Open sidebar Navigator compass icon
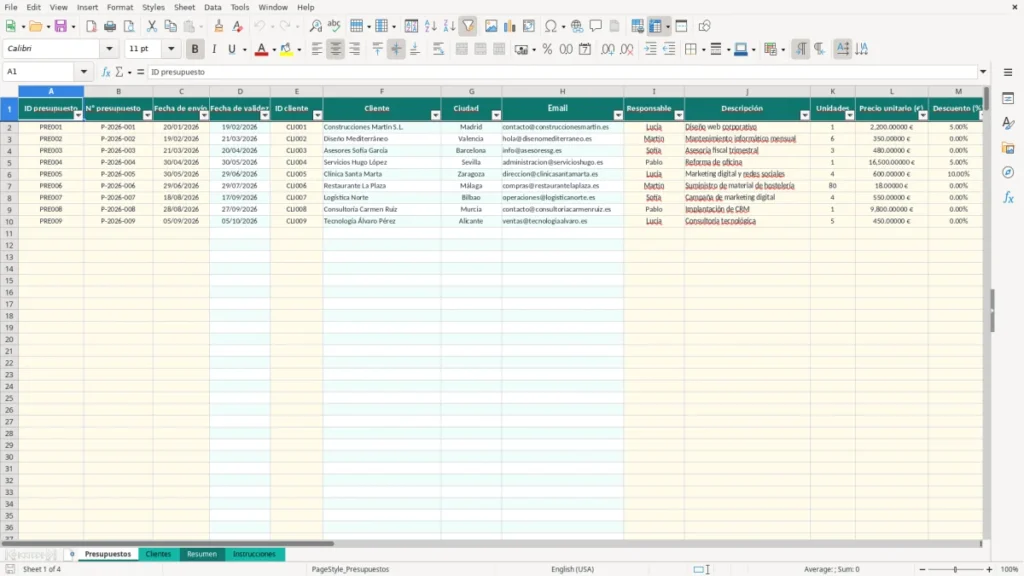The width and height of the screenshot is (1024, 576). tap(1008, 172)
